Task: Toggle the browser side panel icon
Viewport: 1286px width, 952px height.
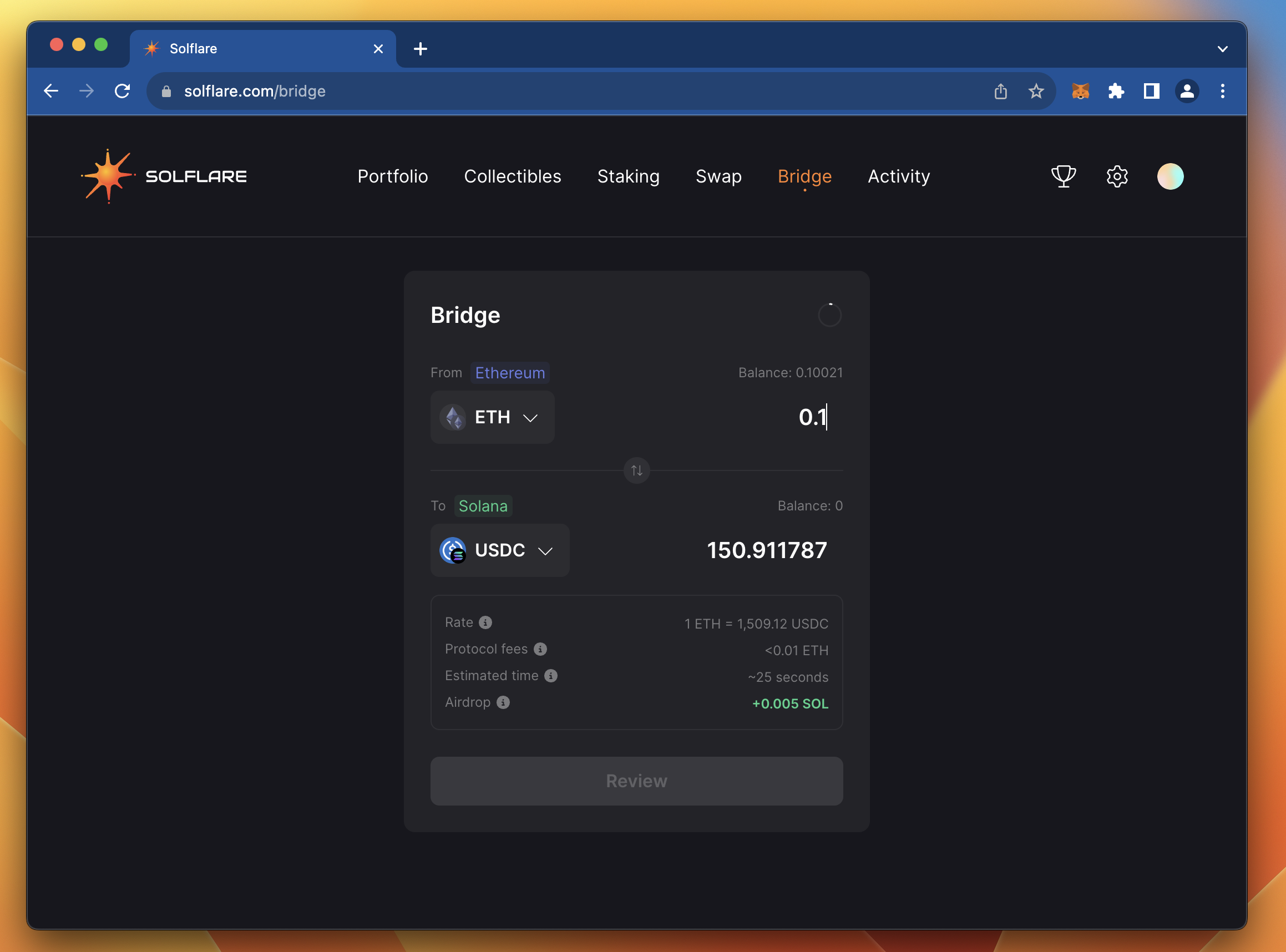Action: (1151, 91)
